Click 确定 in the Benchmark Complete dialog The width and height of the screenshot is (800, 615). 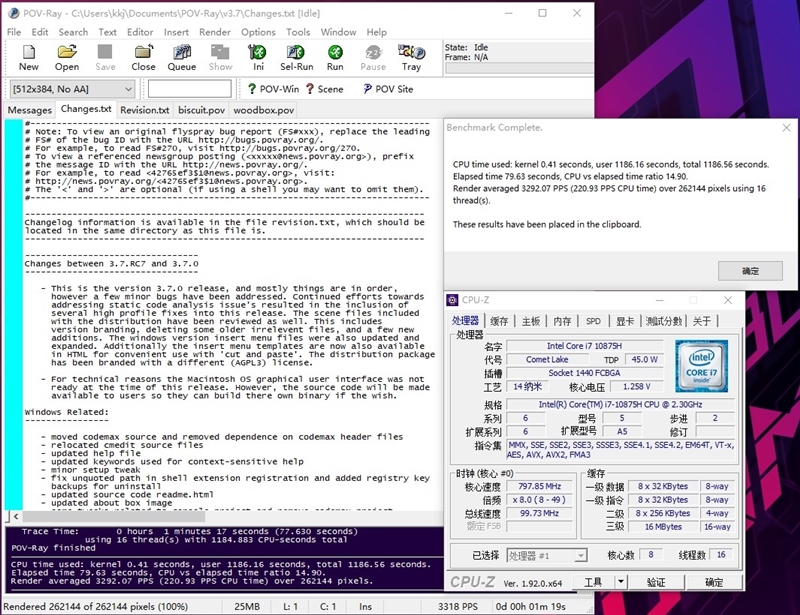click(x=751, y=270)
